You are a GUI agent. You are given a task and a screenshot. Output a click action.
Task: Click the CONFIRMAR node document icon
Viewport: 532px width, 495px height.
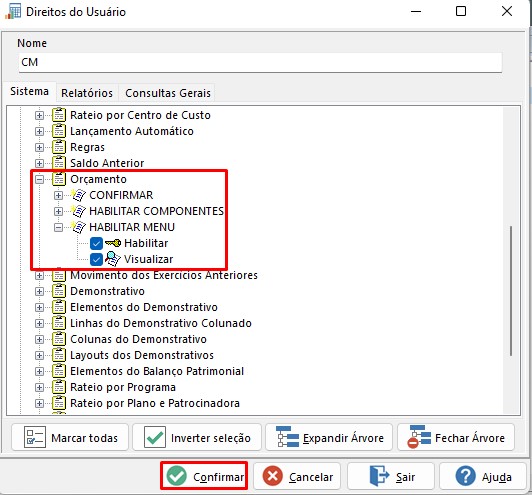pos(78,195)
